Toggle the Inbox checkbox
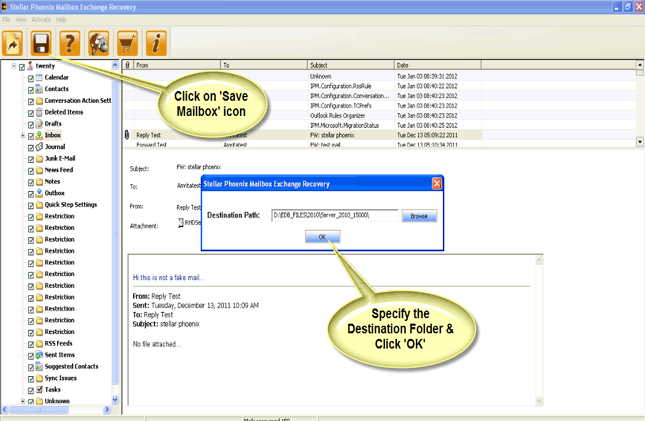 point(31,135)
